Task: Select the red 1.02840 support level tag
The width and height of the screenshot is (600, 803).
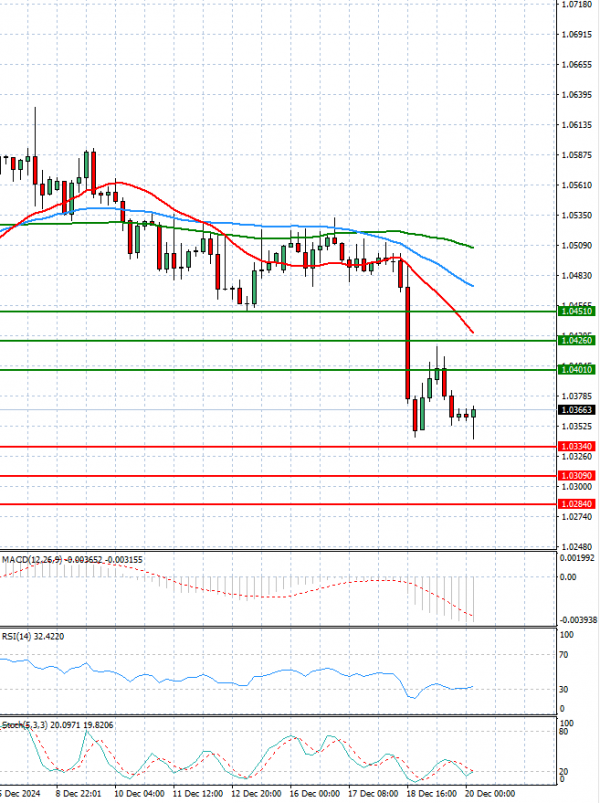Action: 577,504
